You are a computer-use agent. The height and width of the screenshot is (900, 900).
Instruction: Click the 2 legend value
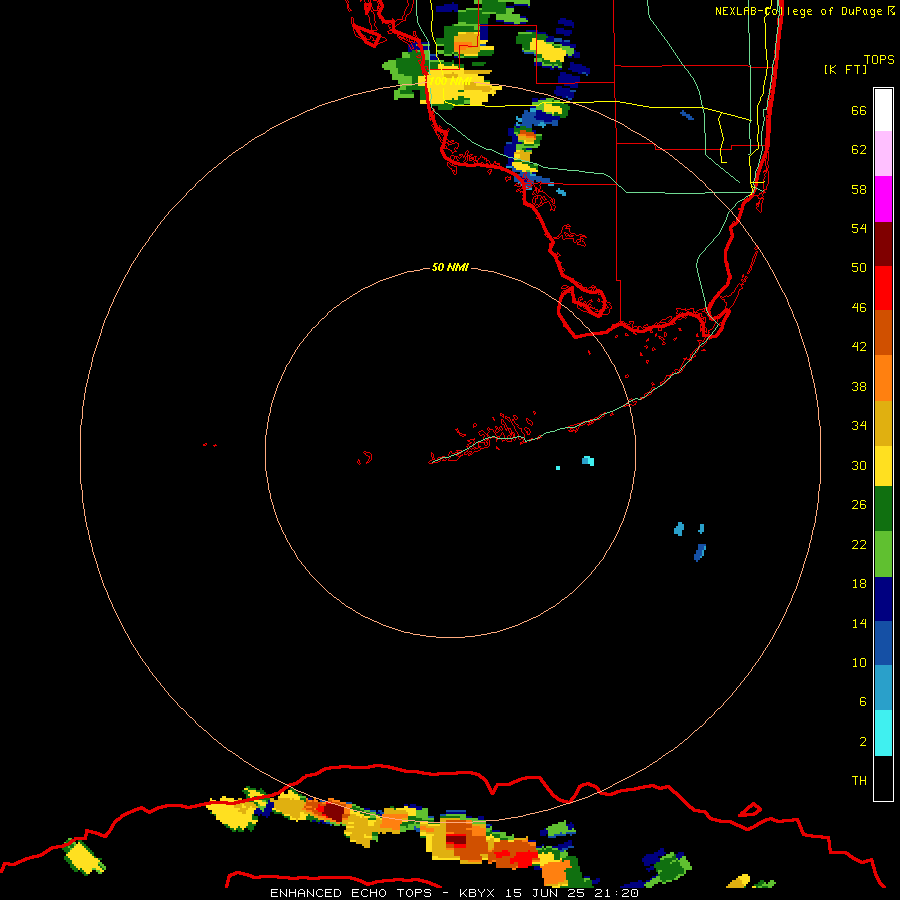tap(862, 742)
